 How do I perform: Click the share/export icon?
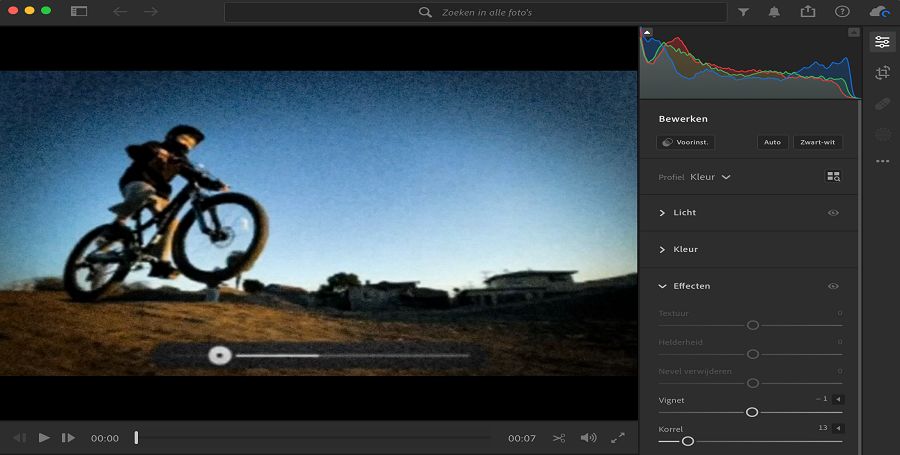point(808,11)
